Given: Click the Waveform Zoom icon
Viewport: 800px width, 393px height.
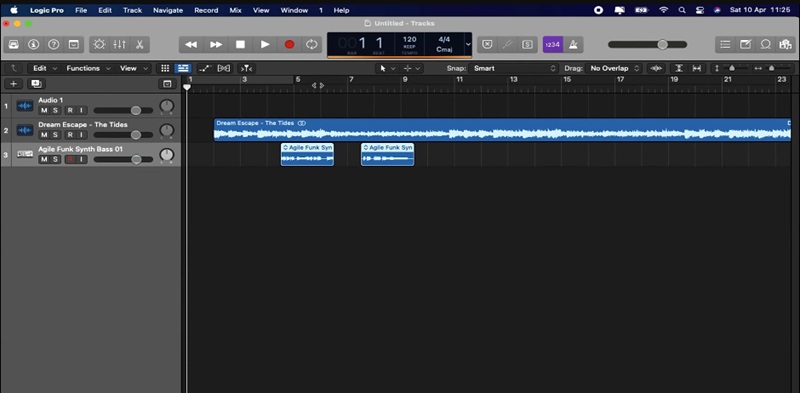Looking at the screenshot, I should pos(657,68).
